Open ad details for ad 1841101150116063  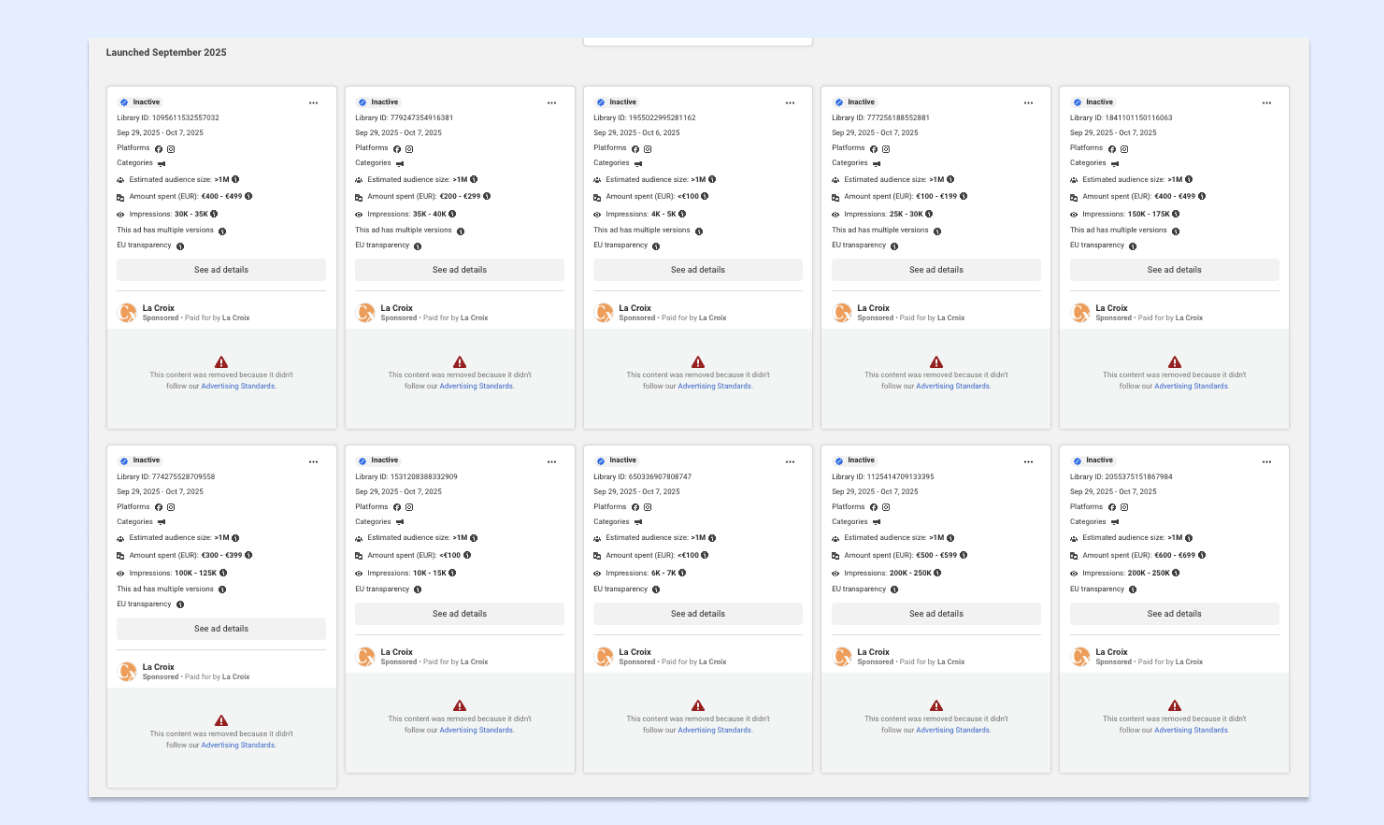(x=1174, y=270)
